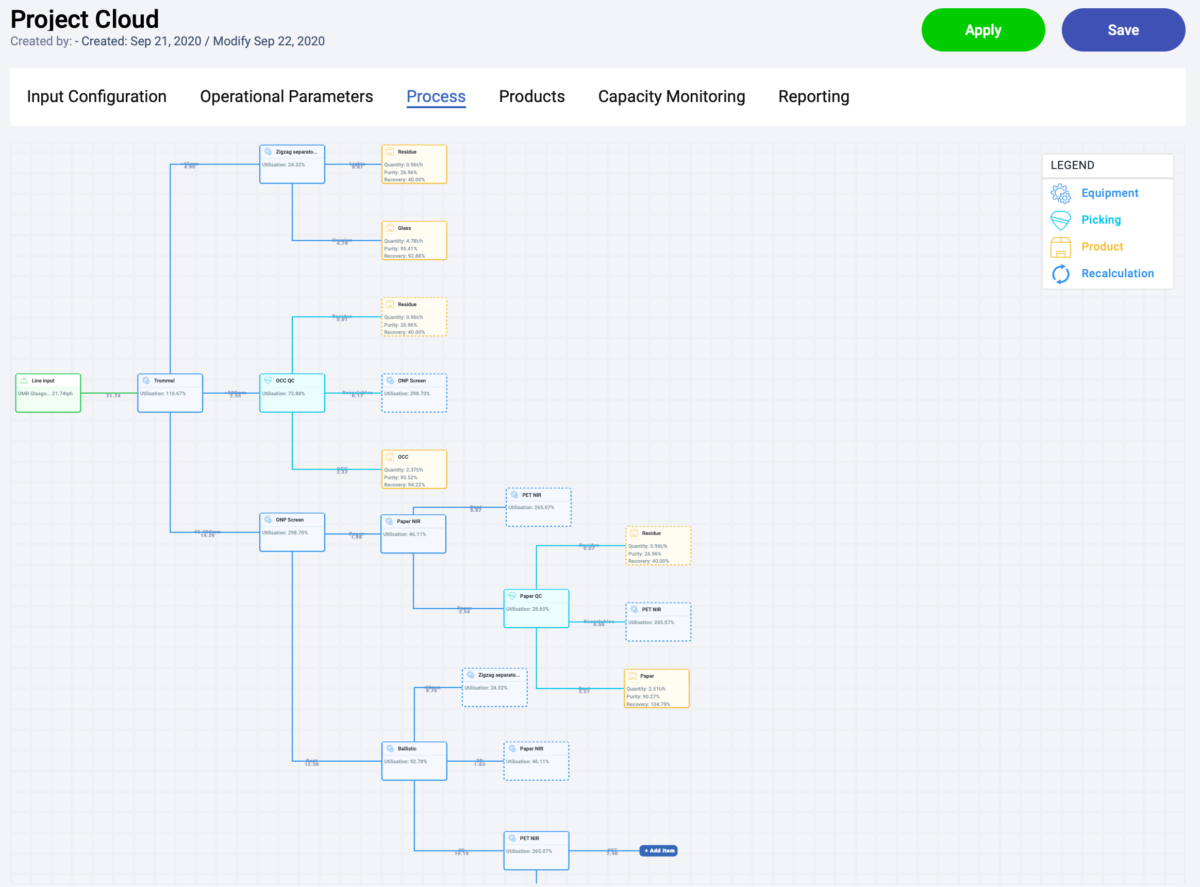Click the OCC QC picking icon
This screenshot has width=1200, height=887.
pos(268,381)
